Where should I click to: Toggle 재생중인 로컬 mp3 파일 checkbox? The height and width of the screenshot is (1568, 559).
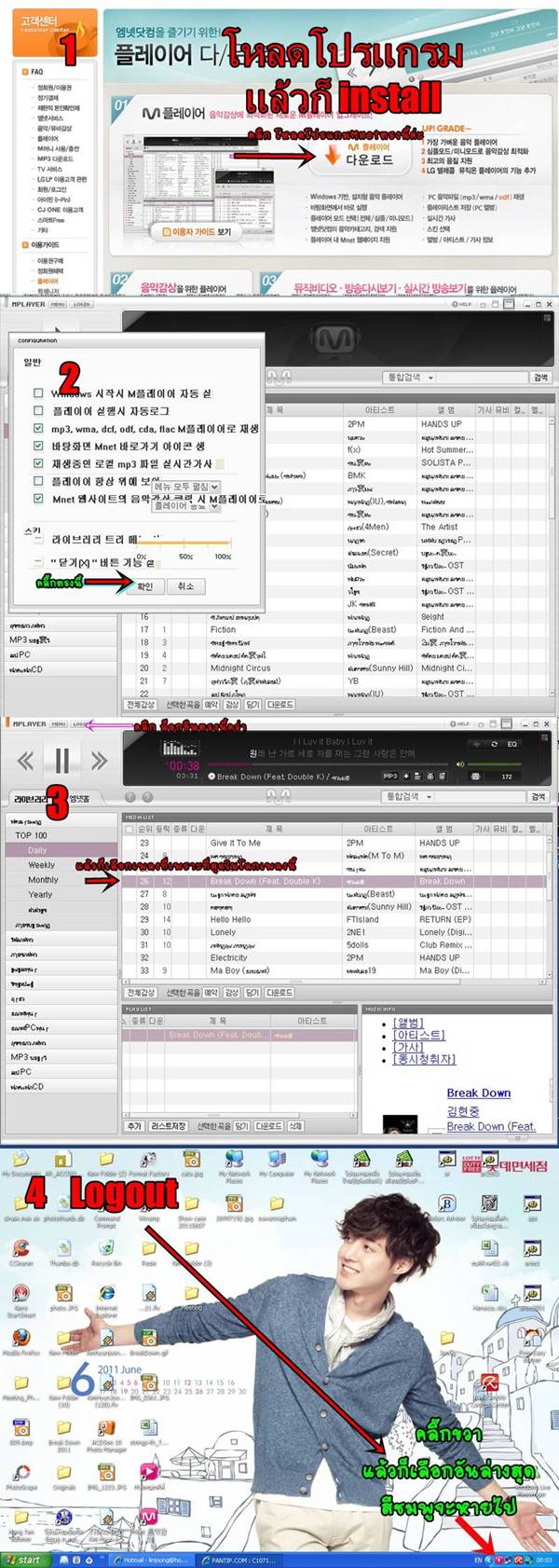click(x=38, y=463)
